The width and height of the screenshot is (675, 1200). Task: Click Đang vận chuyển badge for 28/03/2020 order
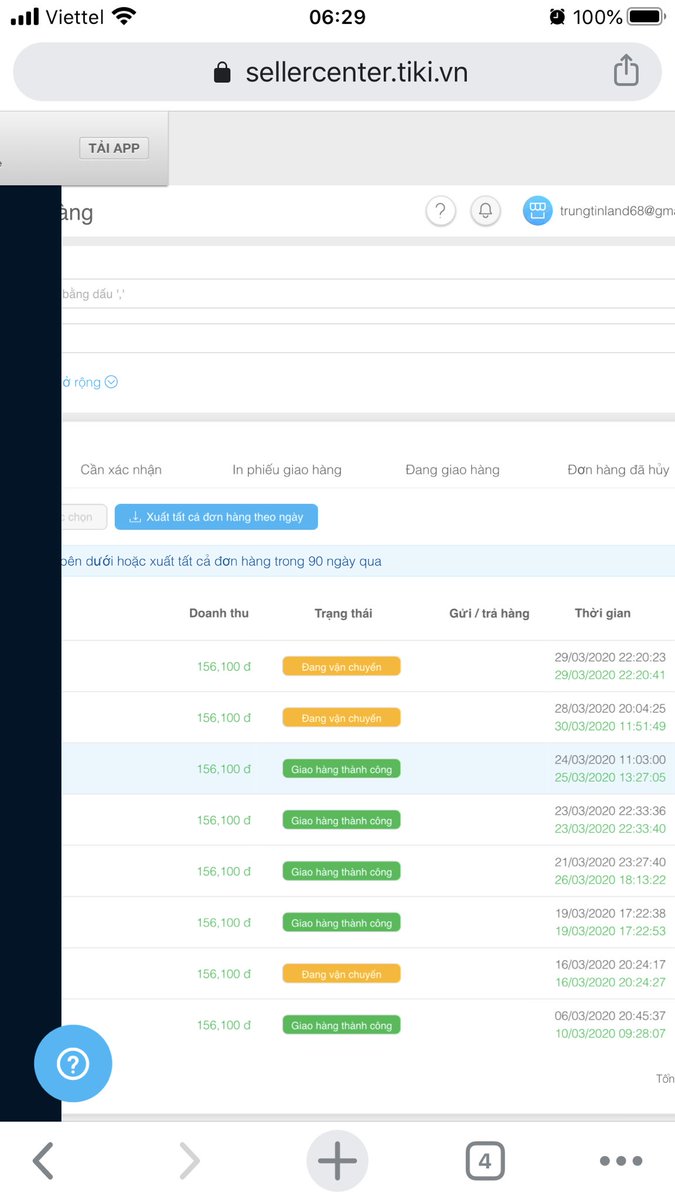(342, 717)
